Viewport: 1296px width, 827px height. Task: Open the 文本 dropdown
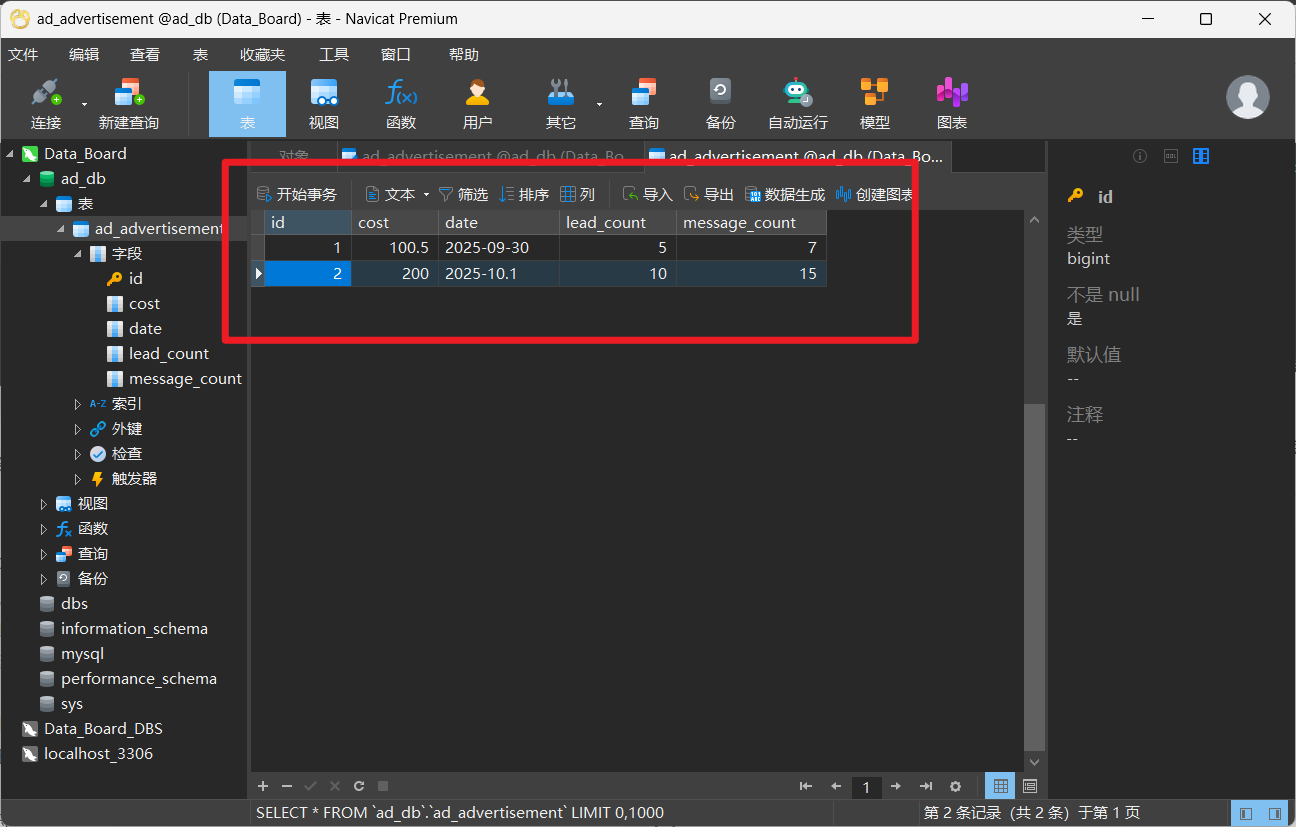pyautogui.click(x=397, y=194)
